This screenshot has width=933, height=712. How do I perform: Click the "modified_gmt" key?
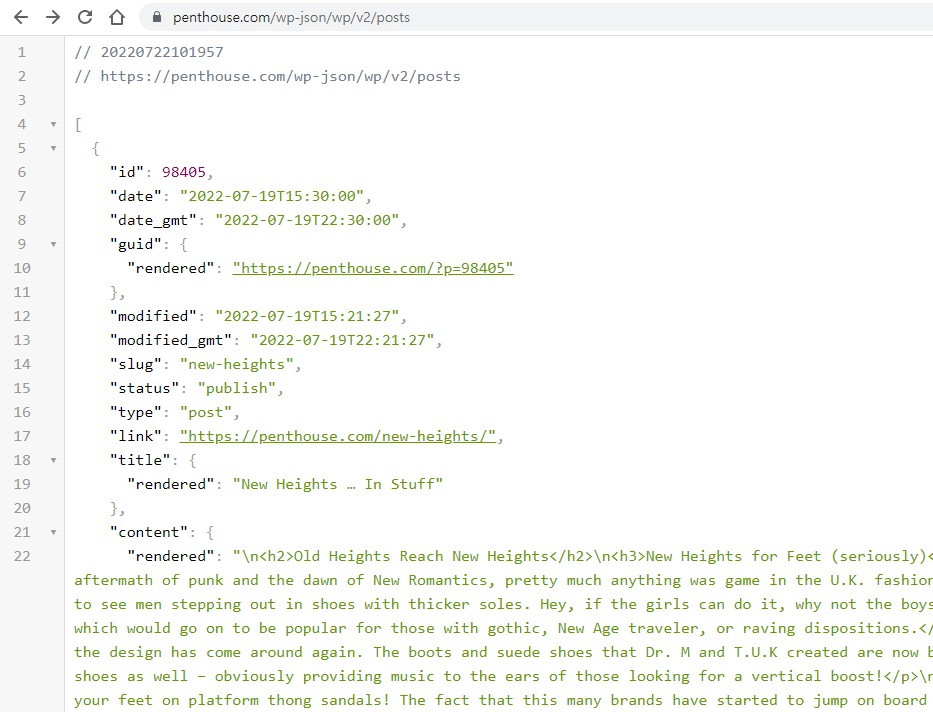pyautogui.click(x=170, y=340)
